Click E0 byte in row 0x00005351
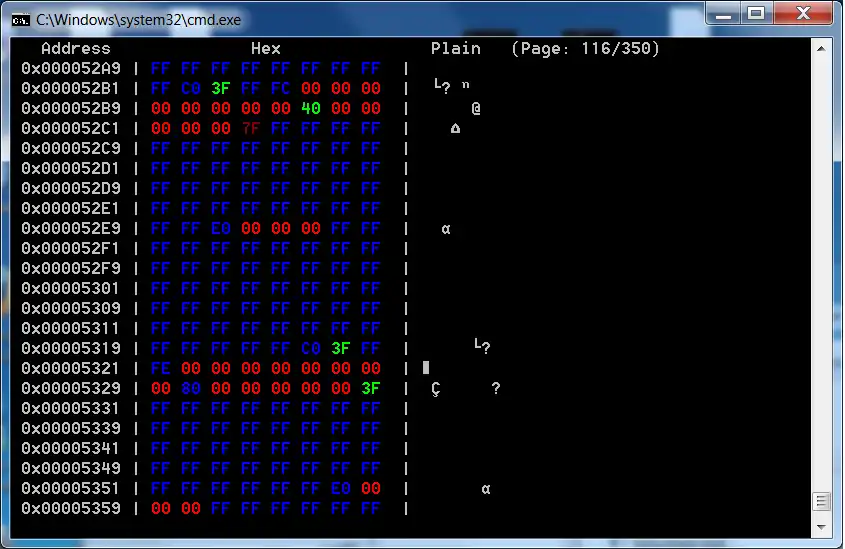This screenshot has width=845, height=549. tap(341, 489)
